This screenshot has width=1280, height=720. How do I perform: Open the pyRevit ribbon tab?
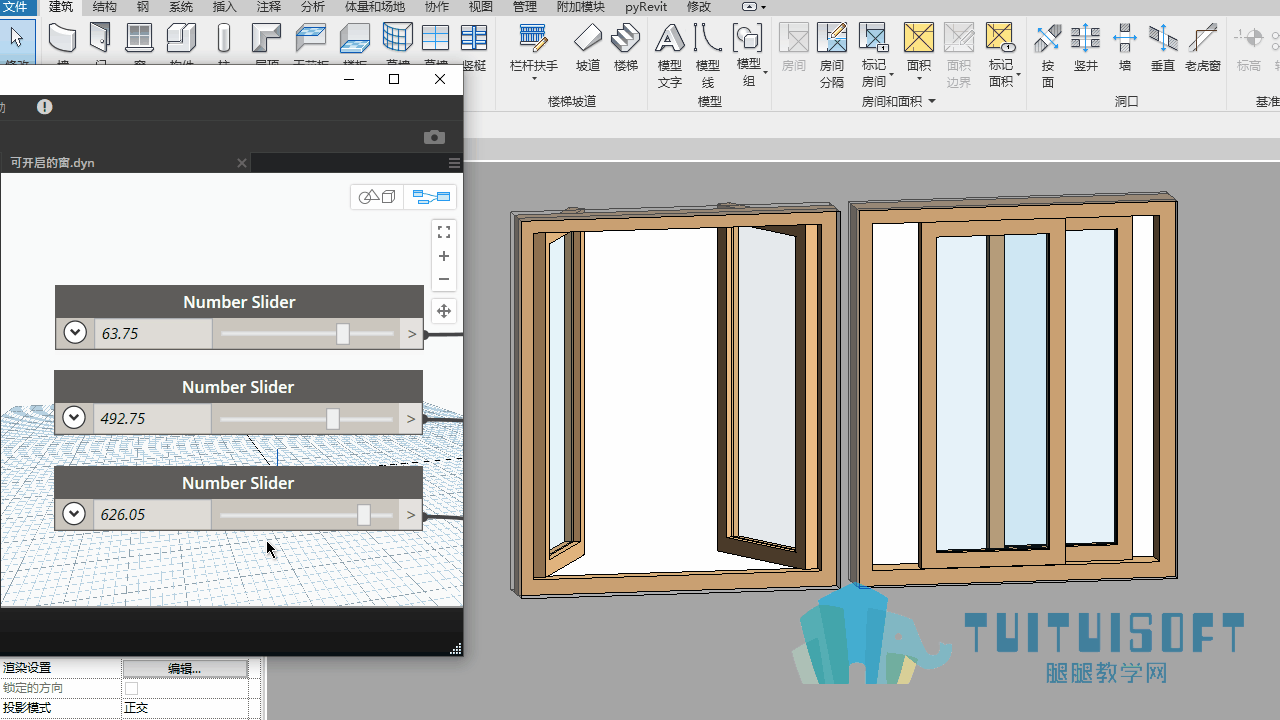(646, 7)
